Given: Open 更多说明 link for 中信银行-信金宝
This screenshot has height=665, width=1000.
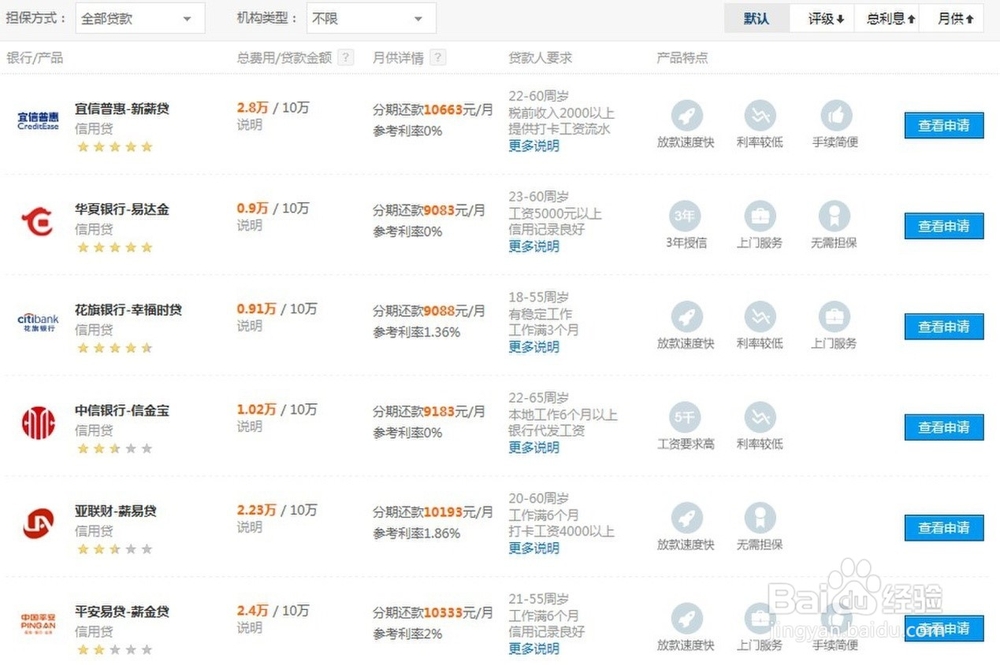Looking at the screenshot, I should coord(534,448).
